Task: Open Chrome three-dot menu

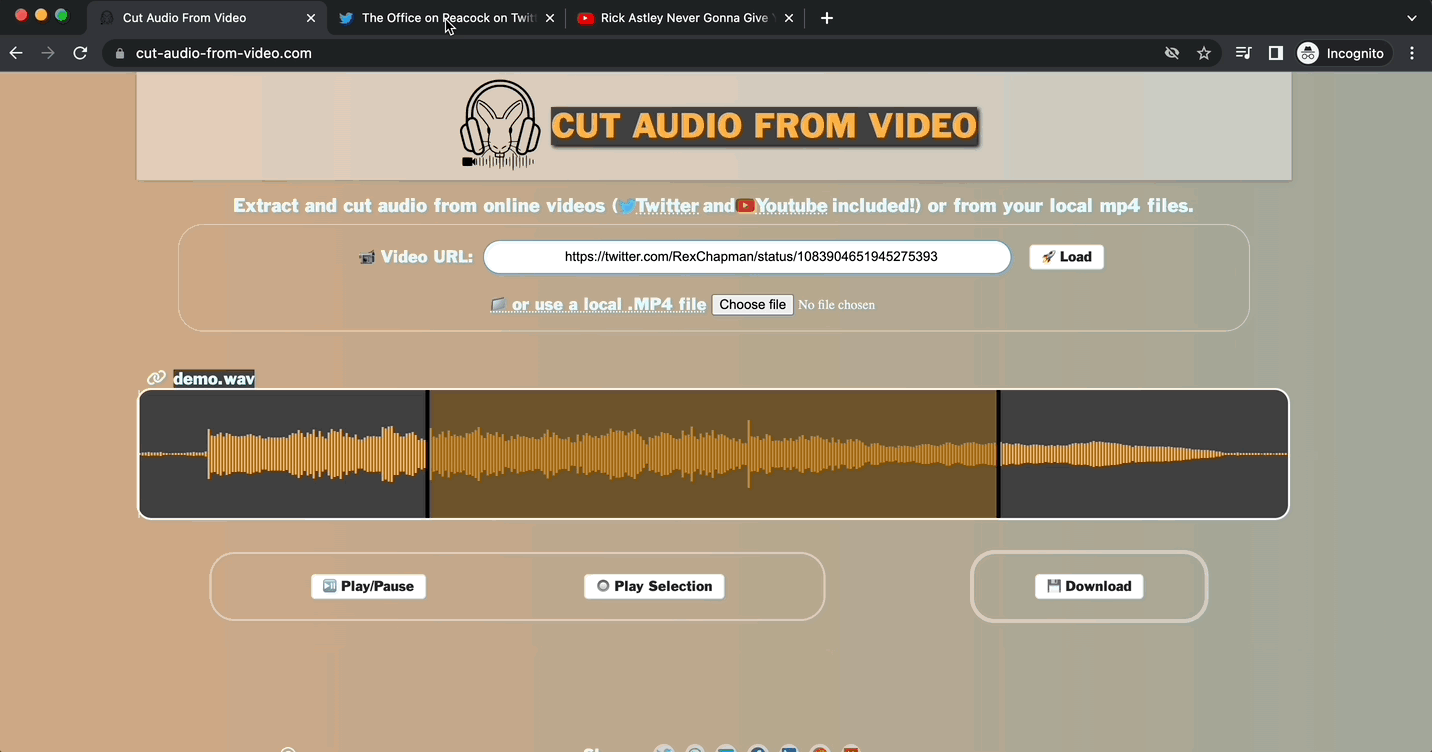Action: (1412, 53)
